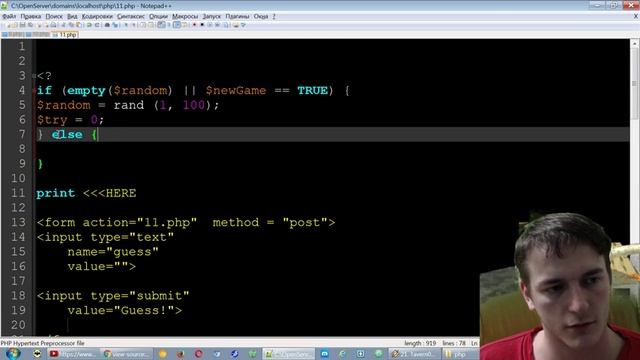Image resolution: width=640 pixels, height=360 pixels.
Task: Click "PHP Hypertext Preprocessor file" status text
Action: pos(42,343)
